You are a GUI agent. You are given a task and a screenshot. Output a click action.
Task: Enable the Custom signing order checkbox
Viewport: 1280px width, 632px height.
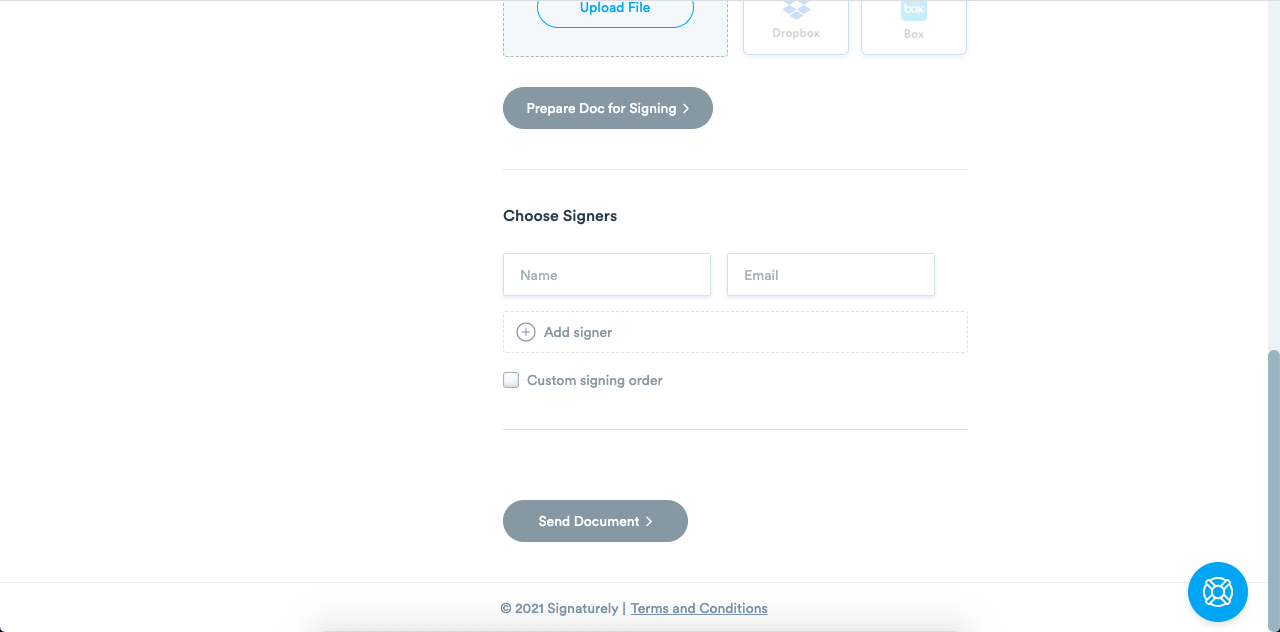point(511,380)
